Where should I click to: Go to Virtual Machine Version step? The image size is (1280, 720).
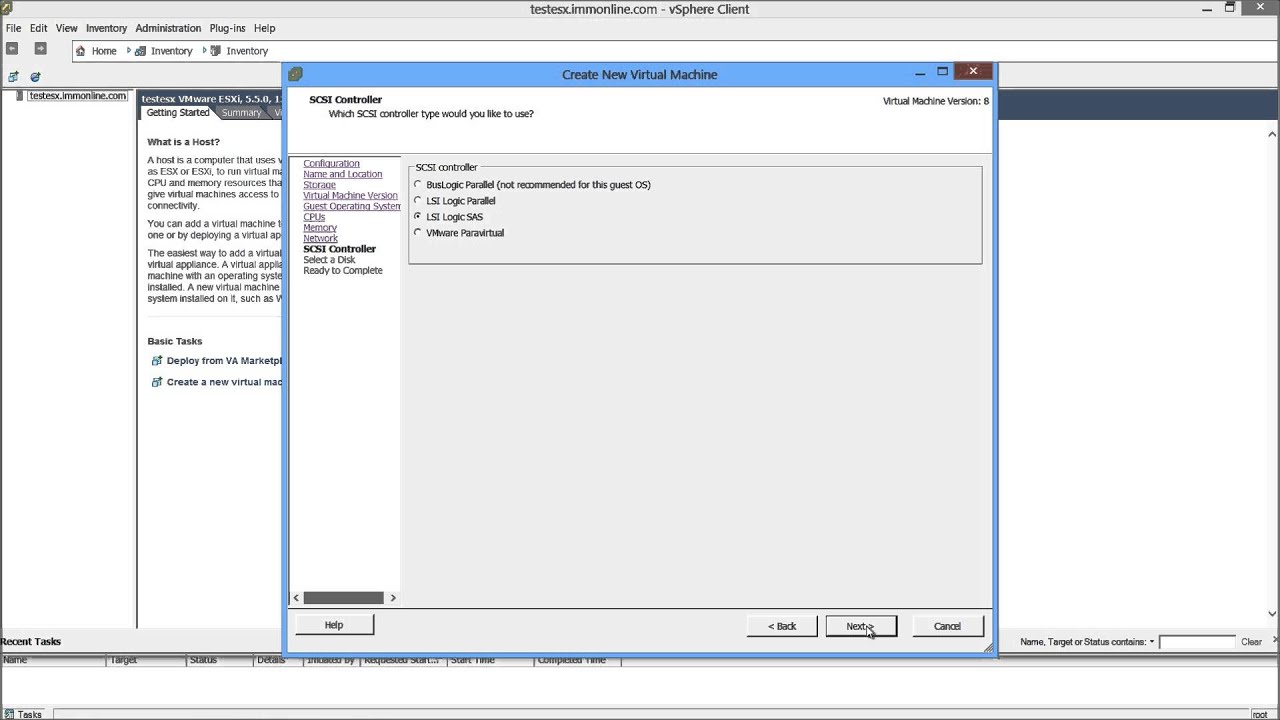click(x=350, y=196)
